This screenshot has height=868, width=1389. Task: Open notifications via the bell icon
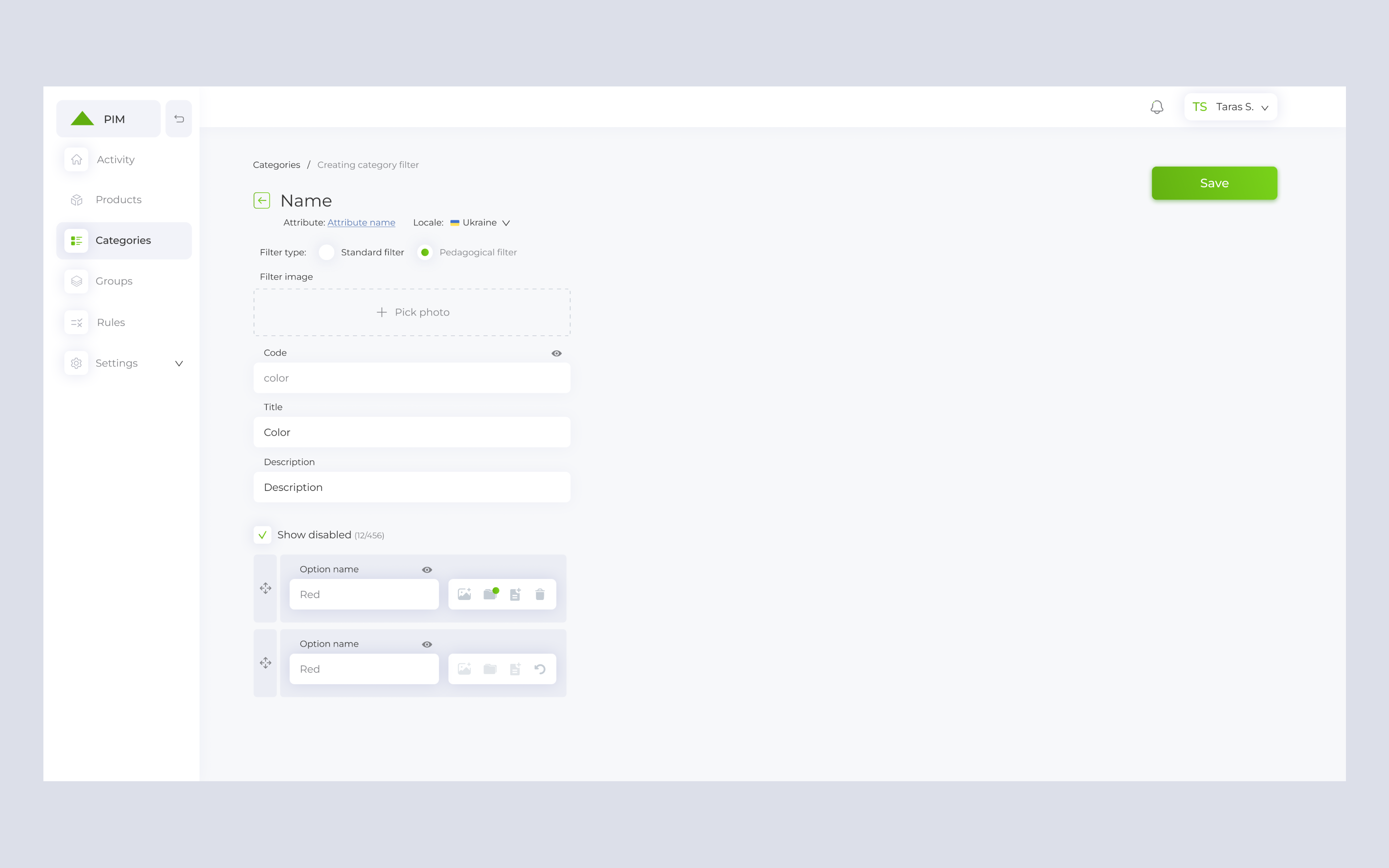[x=1157, y=107]
